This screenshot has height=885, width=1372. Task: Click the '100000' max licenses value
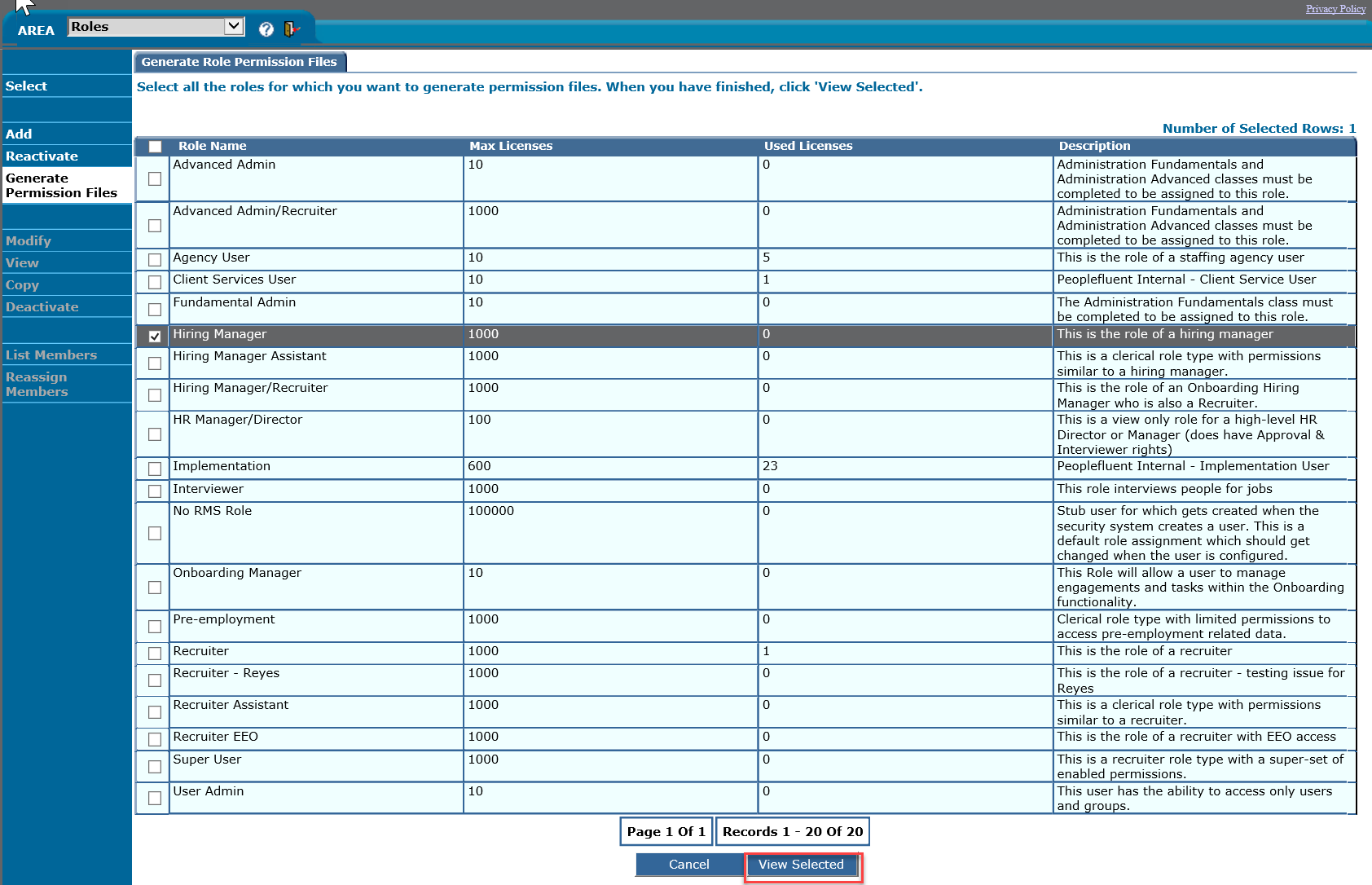click(x=490, y=511)
